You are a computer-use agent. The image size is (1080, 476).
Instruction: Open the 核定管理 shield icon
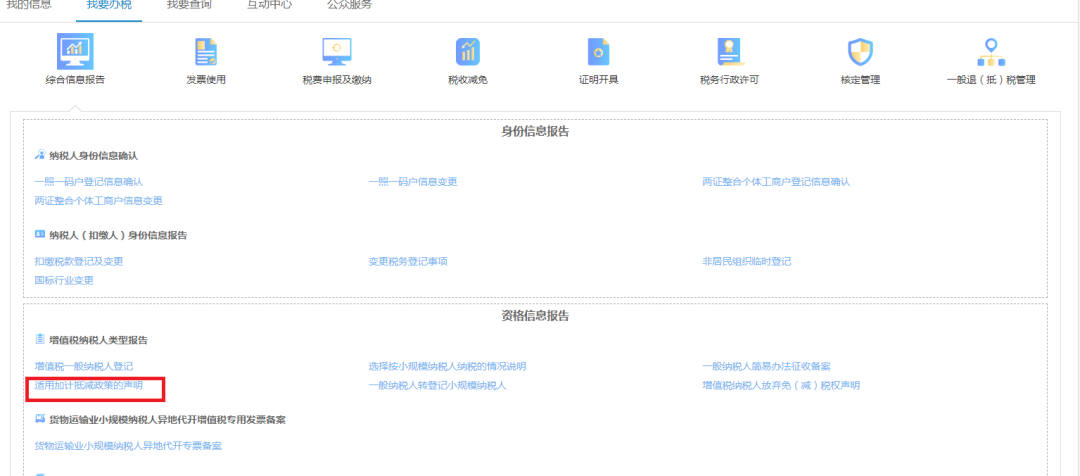pyautogui.click(x=860, y=52)
